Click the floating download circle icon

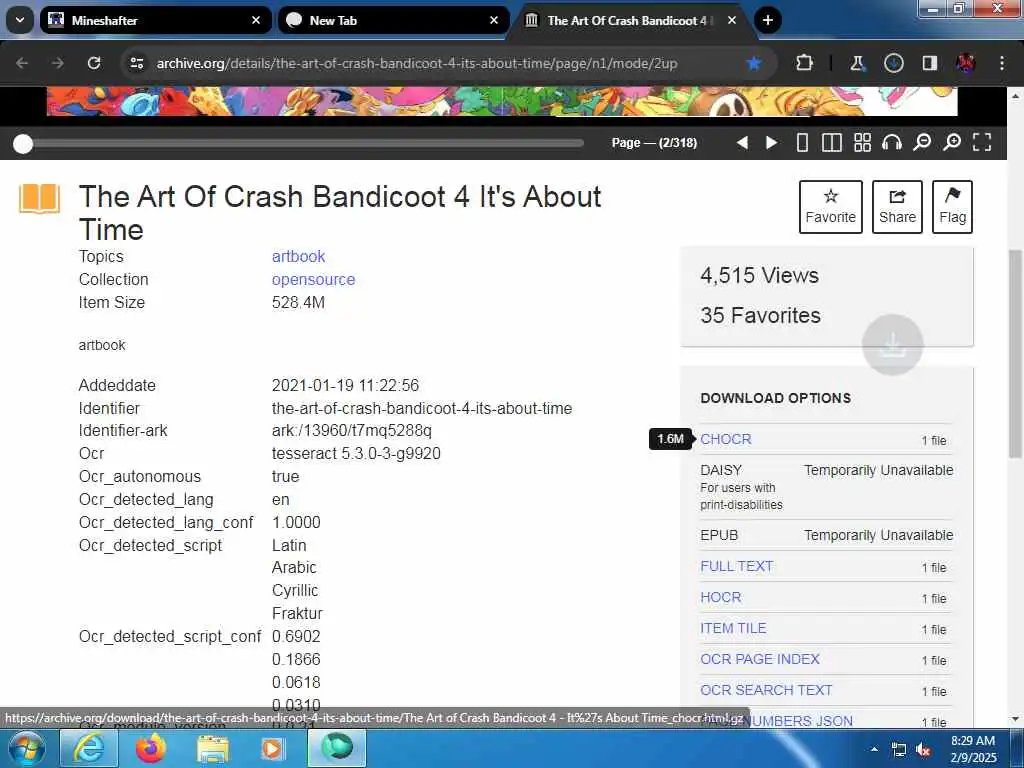(x=892, y=345)
